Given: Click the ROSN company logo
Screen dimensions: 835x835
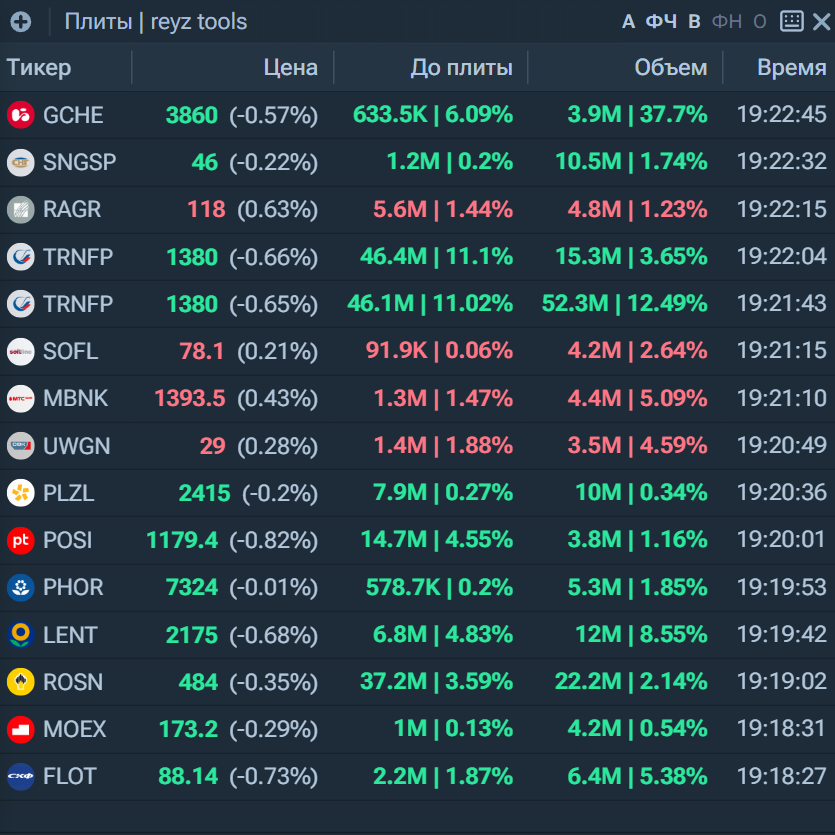Looking at the screenshot, I should (x=21, y=682).
